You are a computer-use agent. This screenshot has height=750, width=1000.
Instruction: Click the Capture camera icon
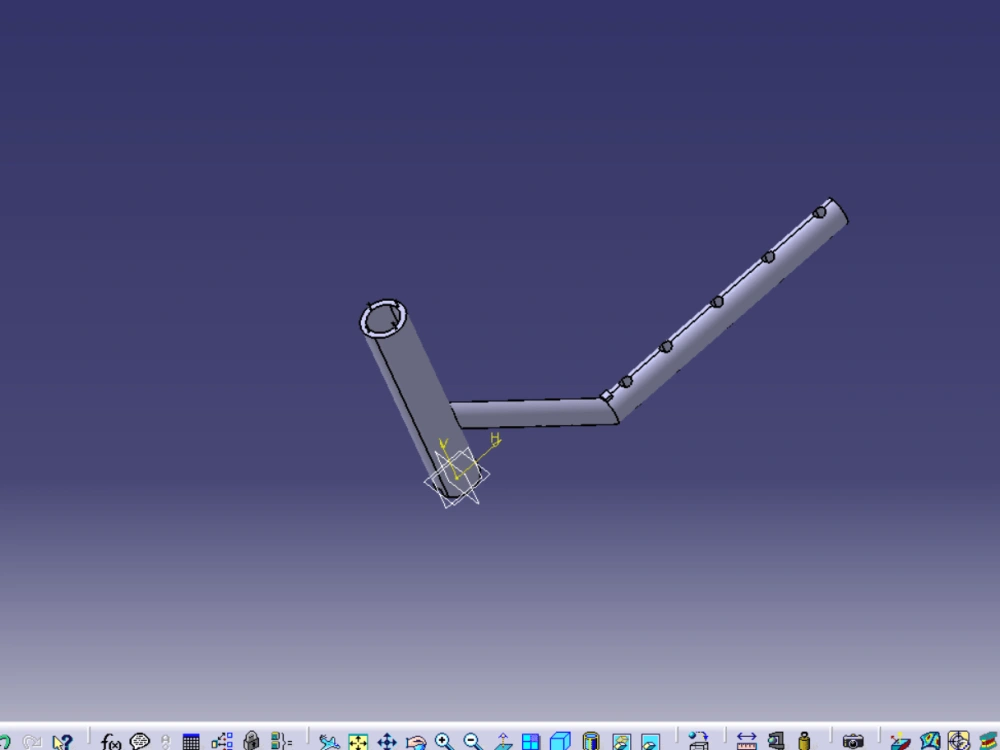[x=853, y=742]
